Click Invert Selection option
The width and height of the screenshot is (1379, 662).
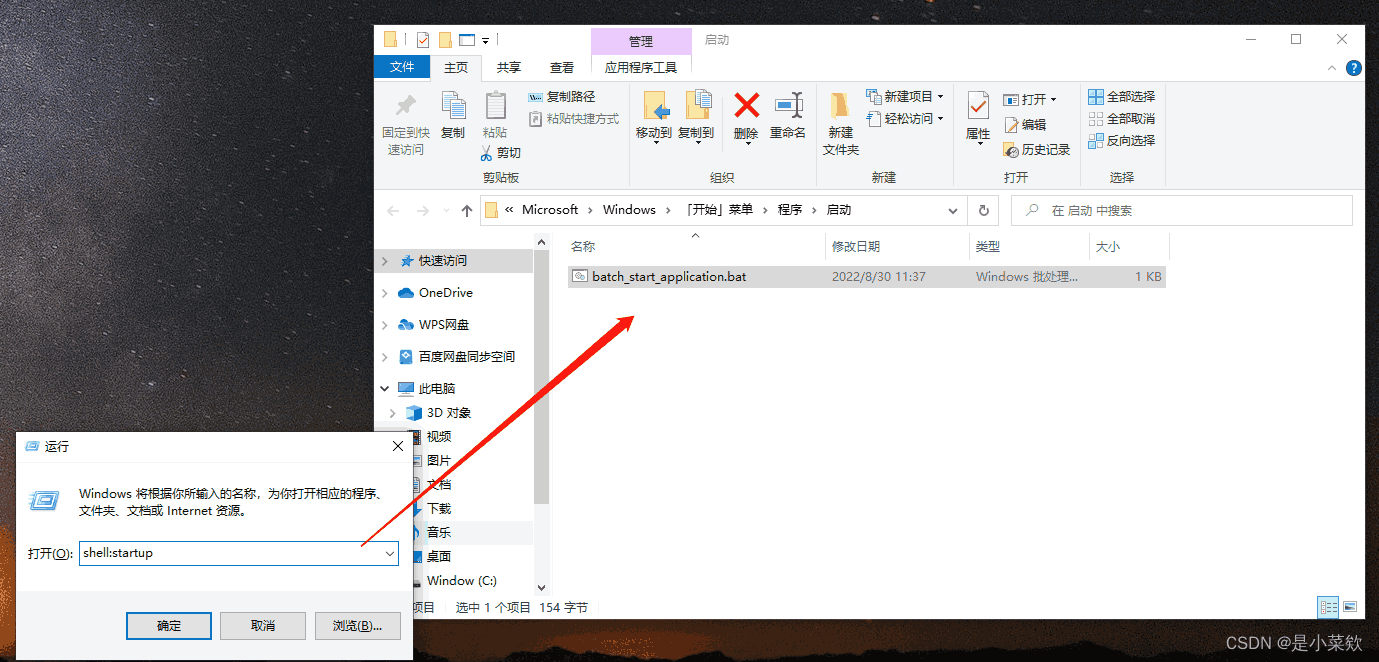click(1121, 141)
